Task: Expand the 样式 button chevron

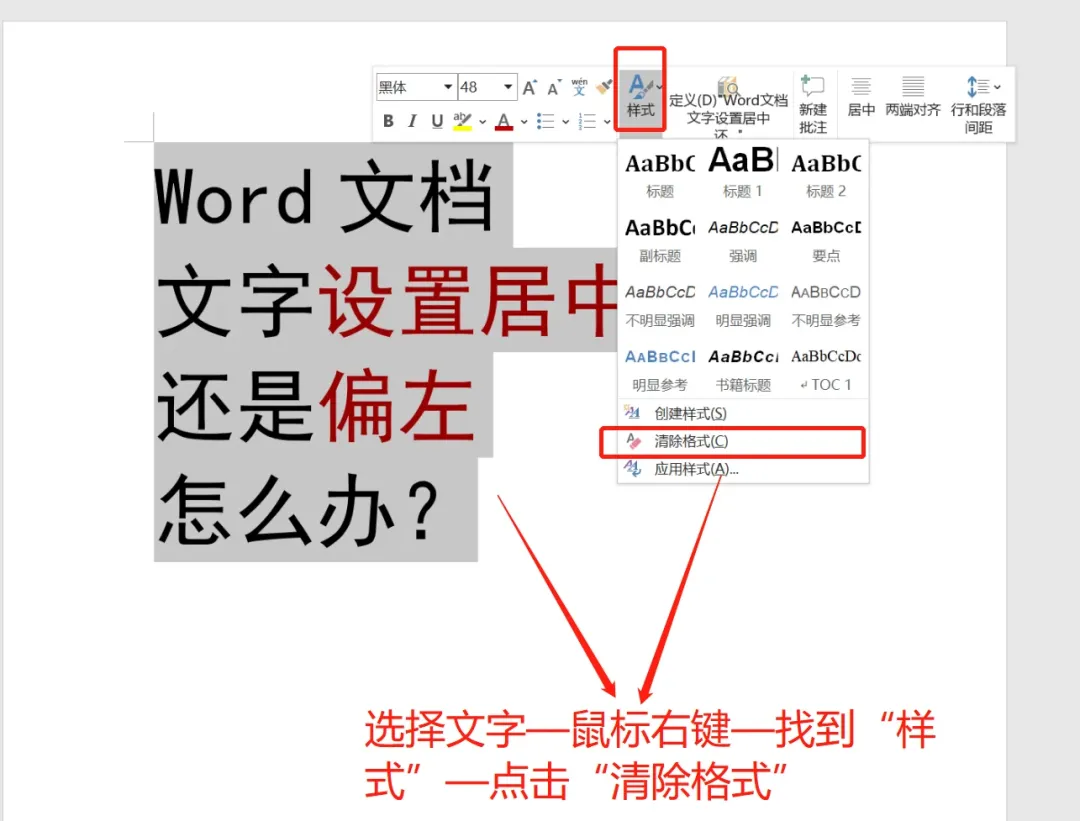Action: (659, 87)
